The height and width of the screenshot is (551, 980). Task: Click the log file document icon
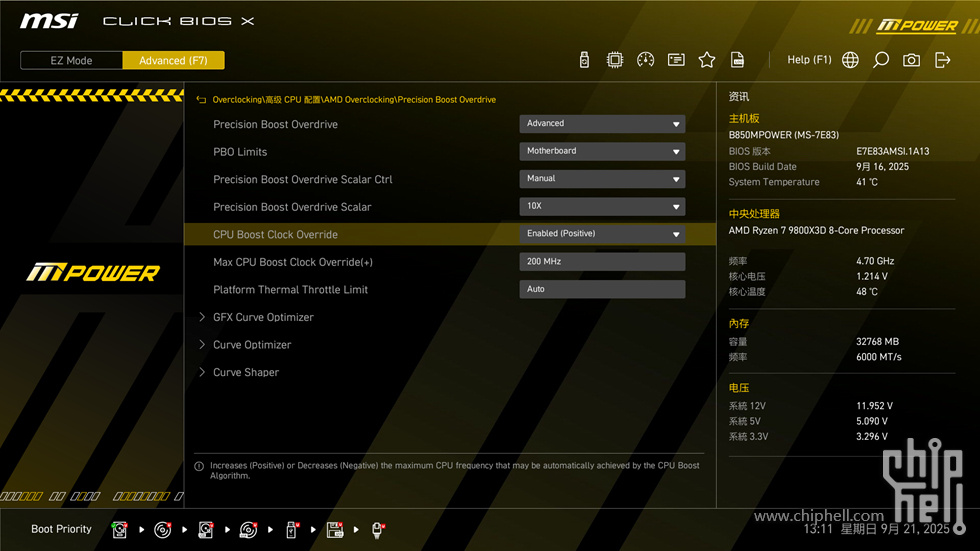coord(737,60)
